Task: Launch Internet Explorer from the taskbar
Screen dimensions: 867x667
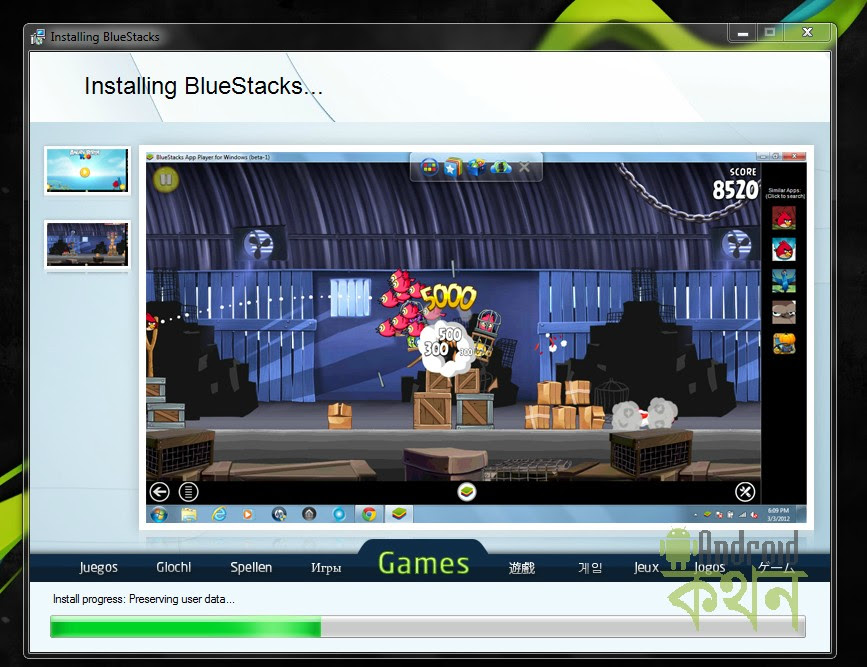Action: click(219, 514)
